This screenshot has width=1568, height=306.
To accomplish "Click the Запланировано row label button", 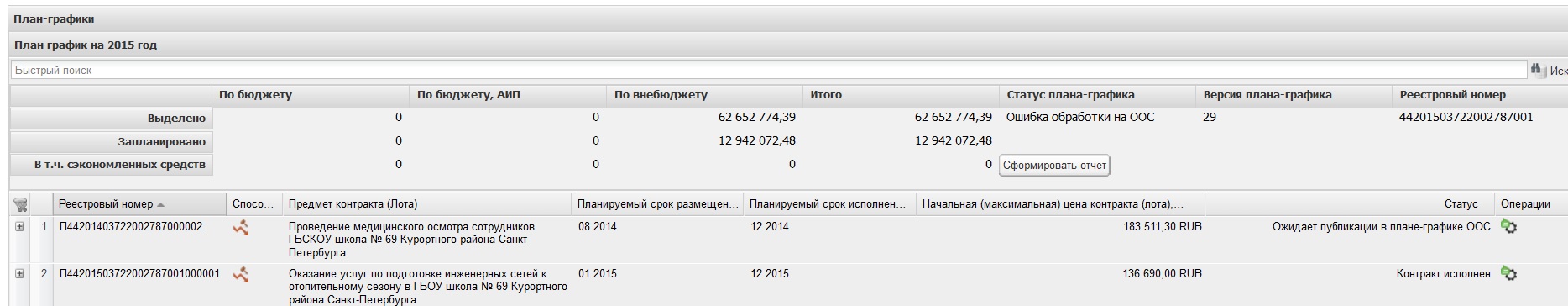I will (x=112, y=142).
